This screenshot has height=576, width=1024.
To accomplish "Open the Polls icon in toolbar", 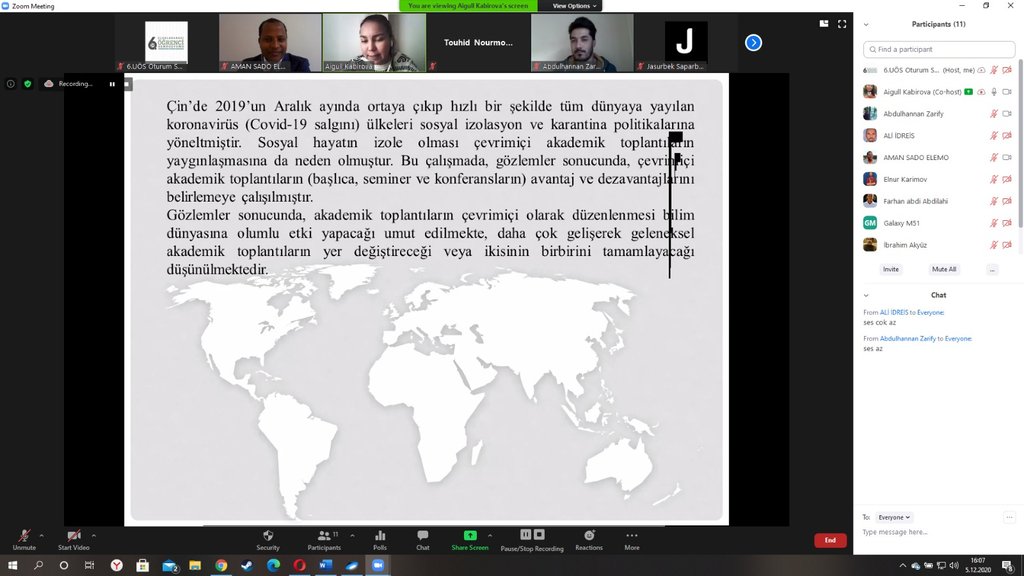I will click(380, 537).
